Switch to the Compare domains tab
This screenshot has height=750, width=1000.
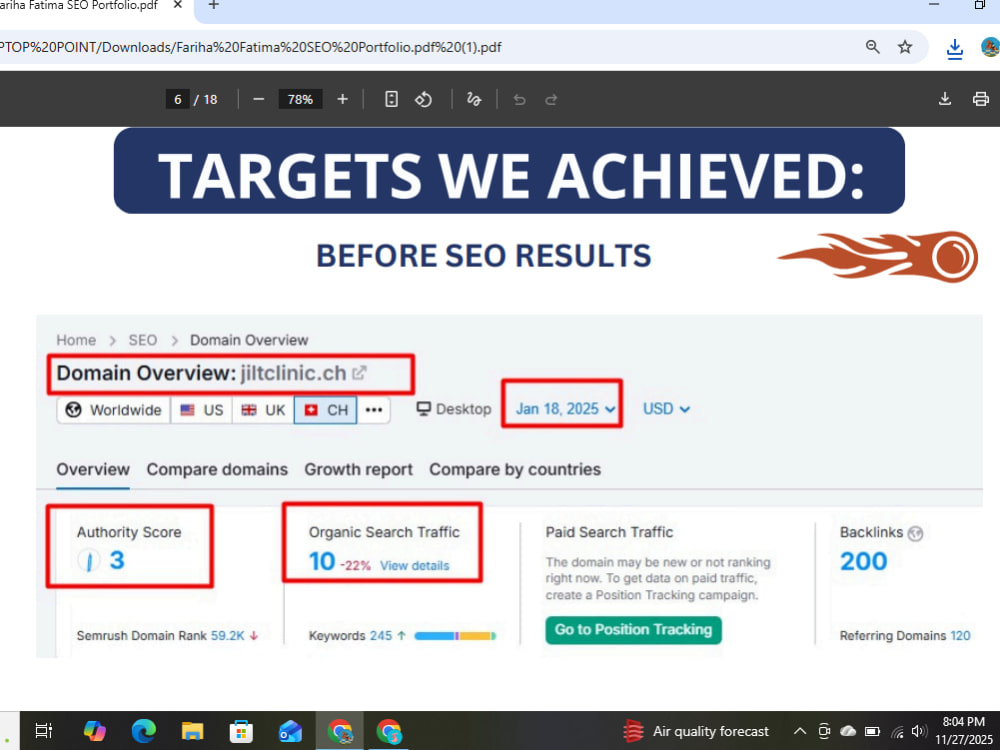pos(217,469)
